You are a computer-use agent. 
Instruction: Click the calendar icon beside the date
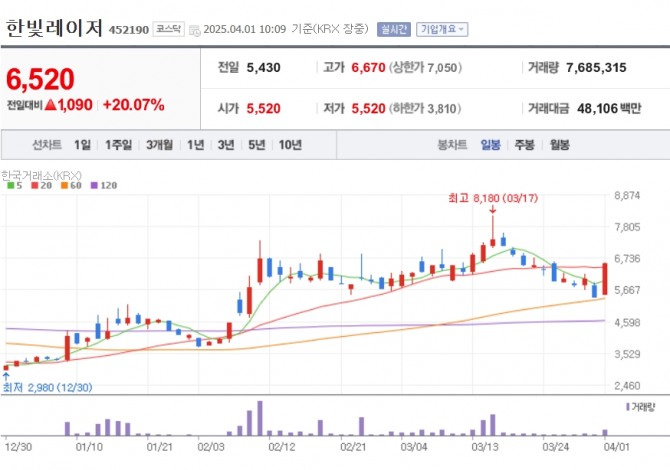(194, 30)
